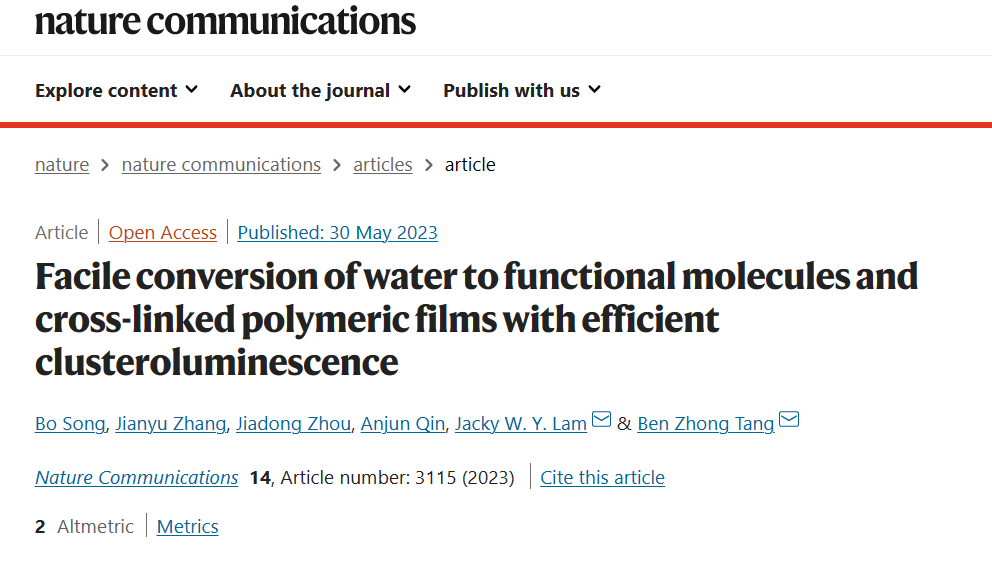Open the nature communications breadcrumb link
992x569 pixels.
221,165
